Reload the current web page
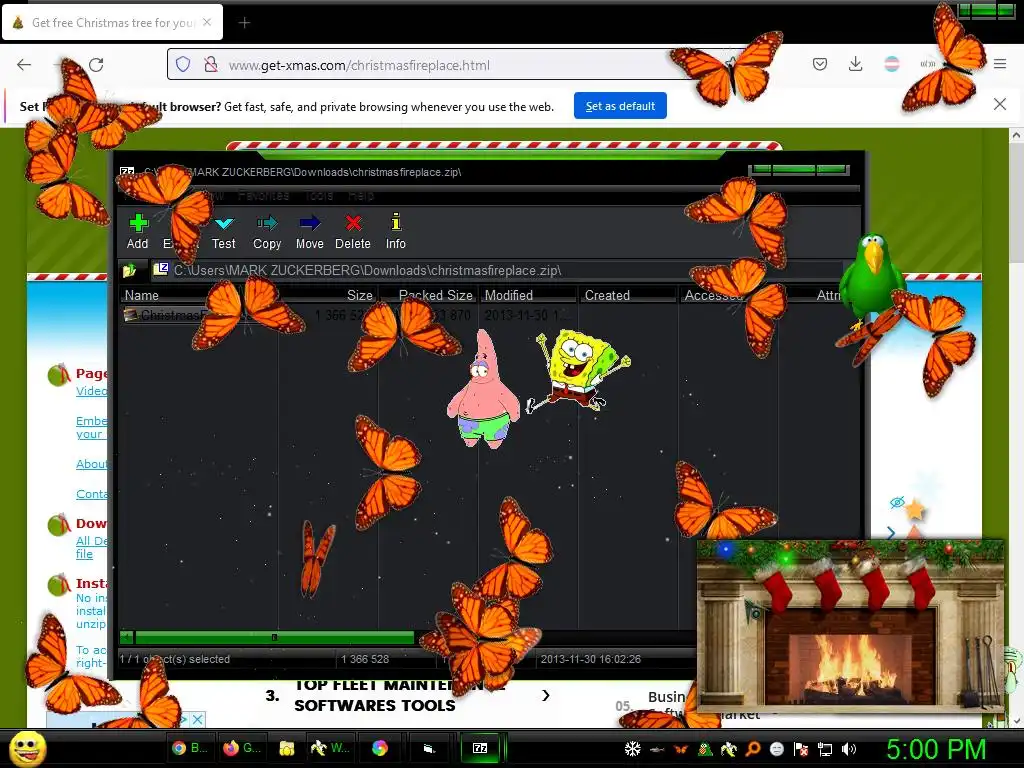This screenshot has height=768, width=1024. coord(96,65)
